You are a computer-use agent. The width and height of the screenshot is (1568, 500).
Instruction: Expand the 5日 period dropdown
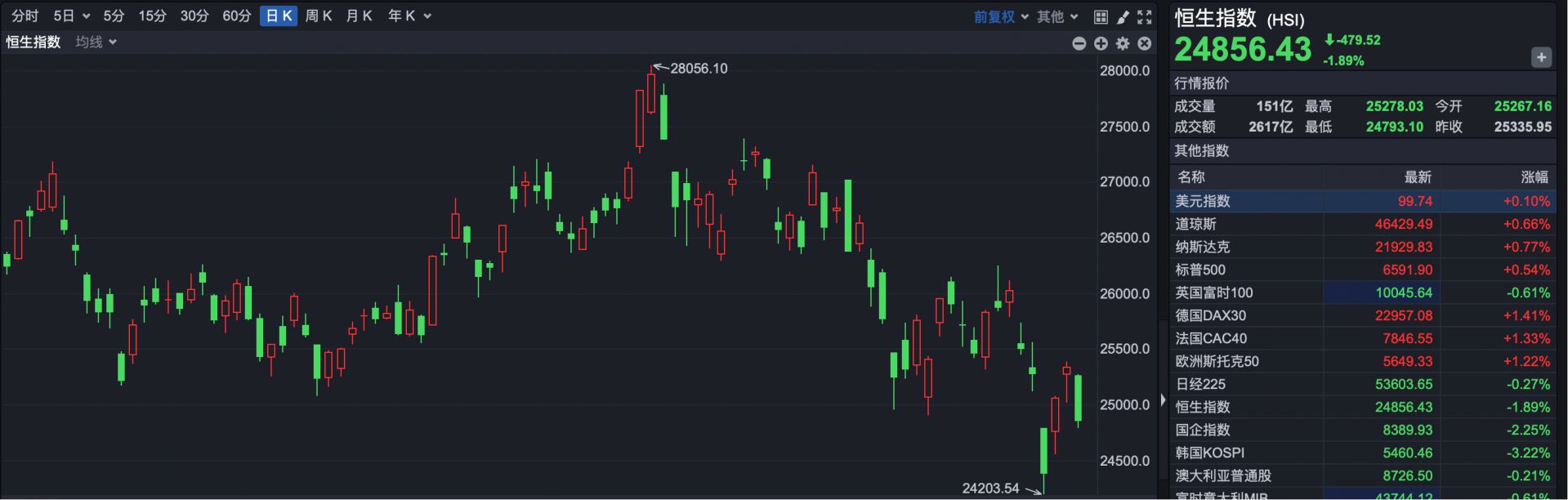click(71, 16)
